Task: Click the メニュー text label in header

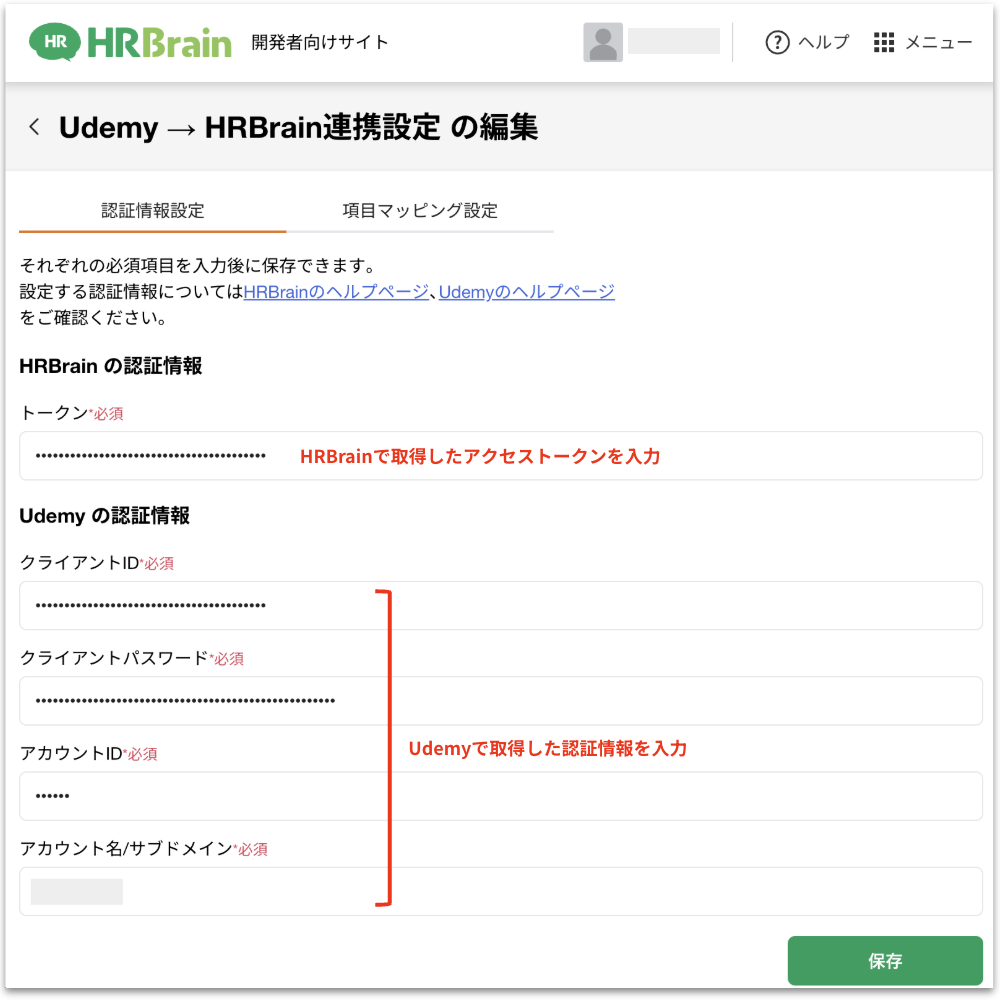Action: coord(938,42)
